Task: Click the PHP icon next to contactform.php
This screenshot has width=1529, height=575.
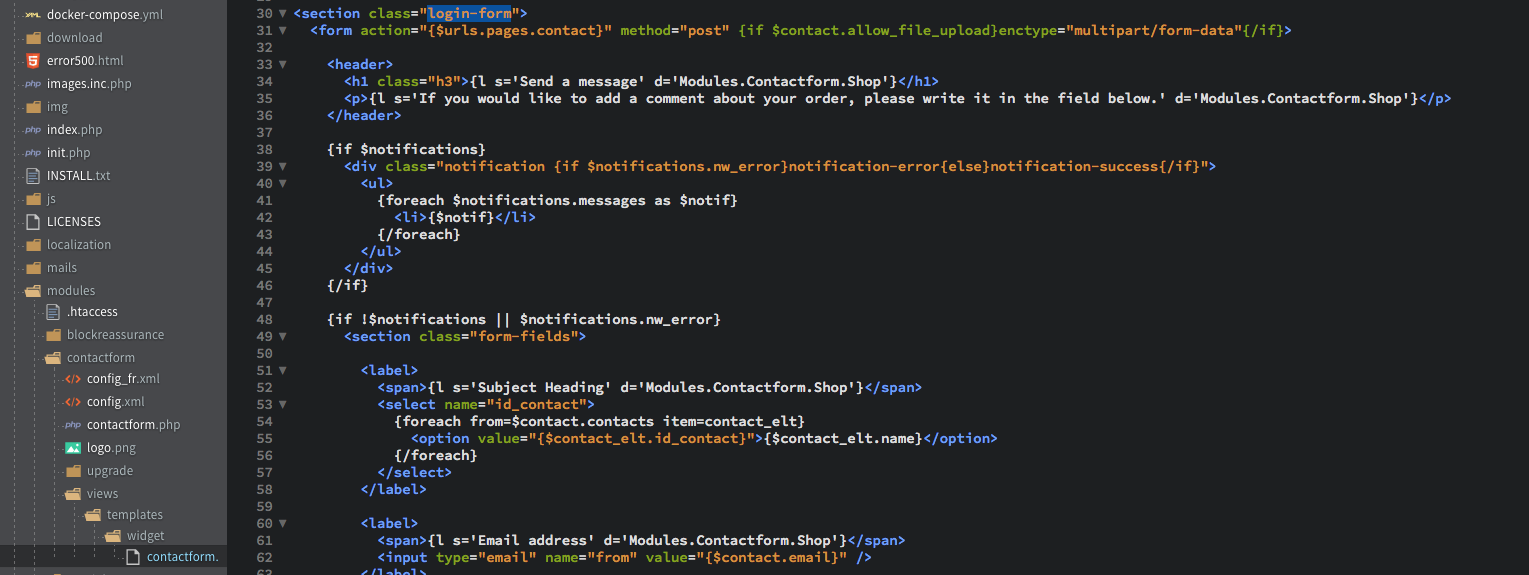Action: tap(73, 425)
